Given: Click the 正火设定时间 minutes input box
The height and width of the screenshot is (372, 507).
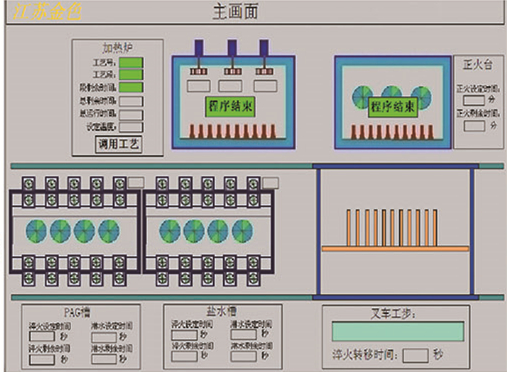Looking at the screenshot, I should tap(474, 100).
